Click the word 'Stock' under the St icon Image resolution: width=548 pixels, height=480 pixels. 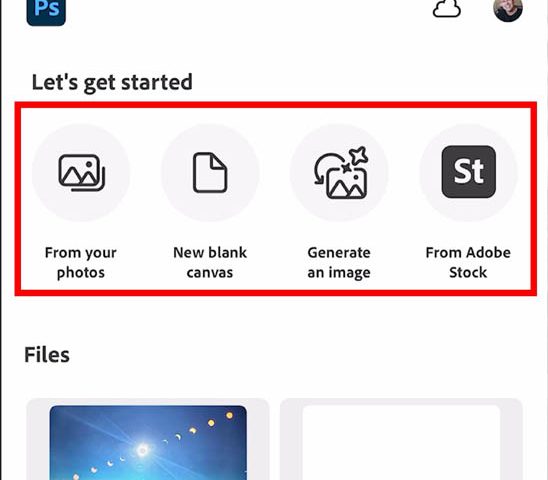pyautogui.click(x=468, y=272)
